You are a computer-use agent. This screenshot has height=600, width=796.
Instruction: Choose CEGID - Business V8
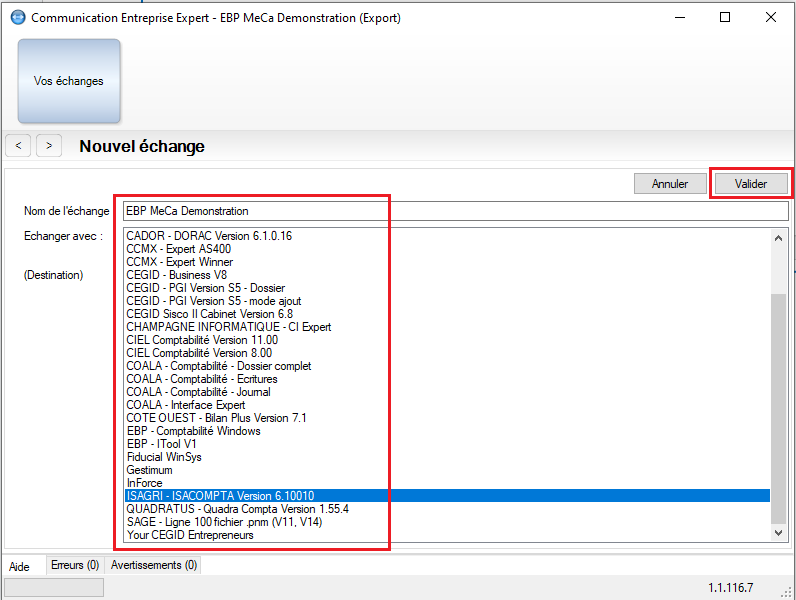tap(447, 275)
